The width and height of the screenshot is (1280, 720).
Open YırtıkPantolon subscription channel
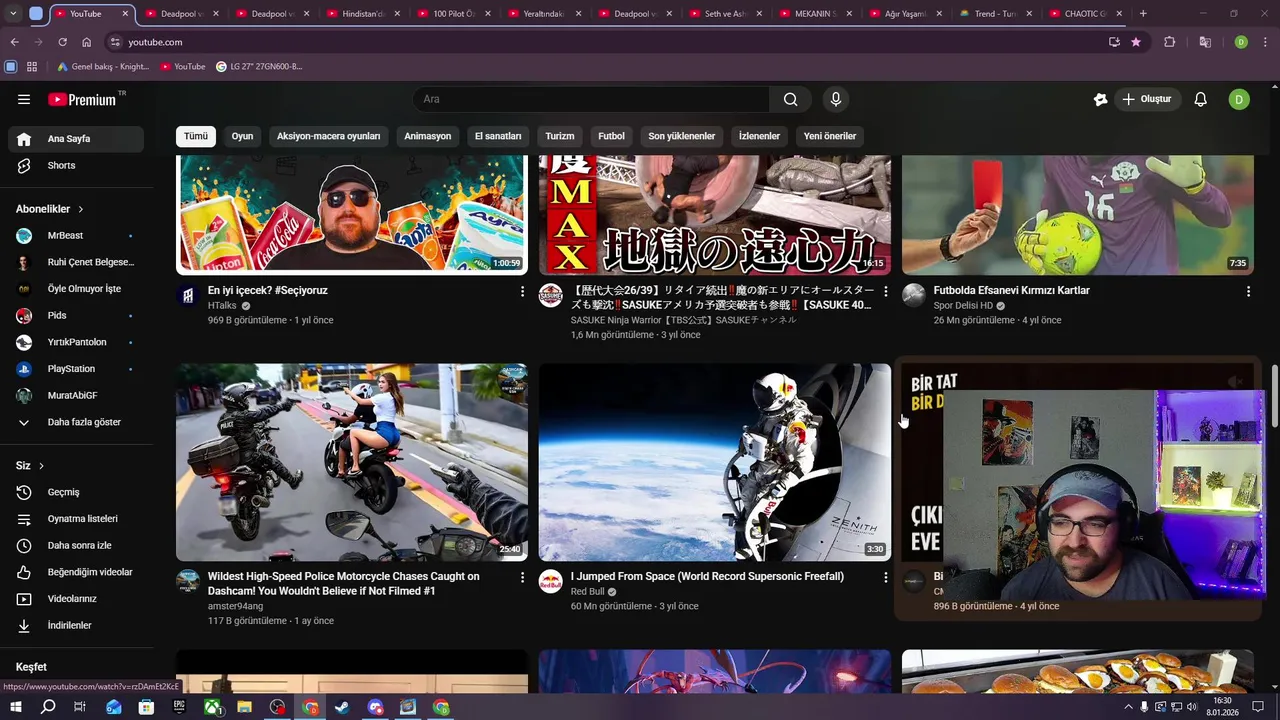coord(76,342)
